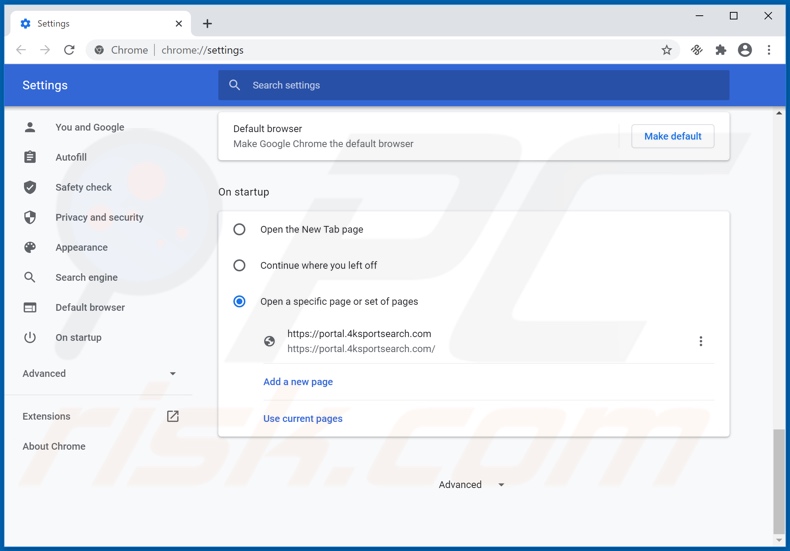Click the vertical scrollbar thumb
The width and height of the screenshot is (790, 551).
[x=779, y=482]
